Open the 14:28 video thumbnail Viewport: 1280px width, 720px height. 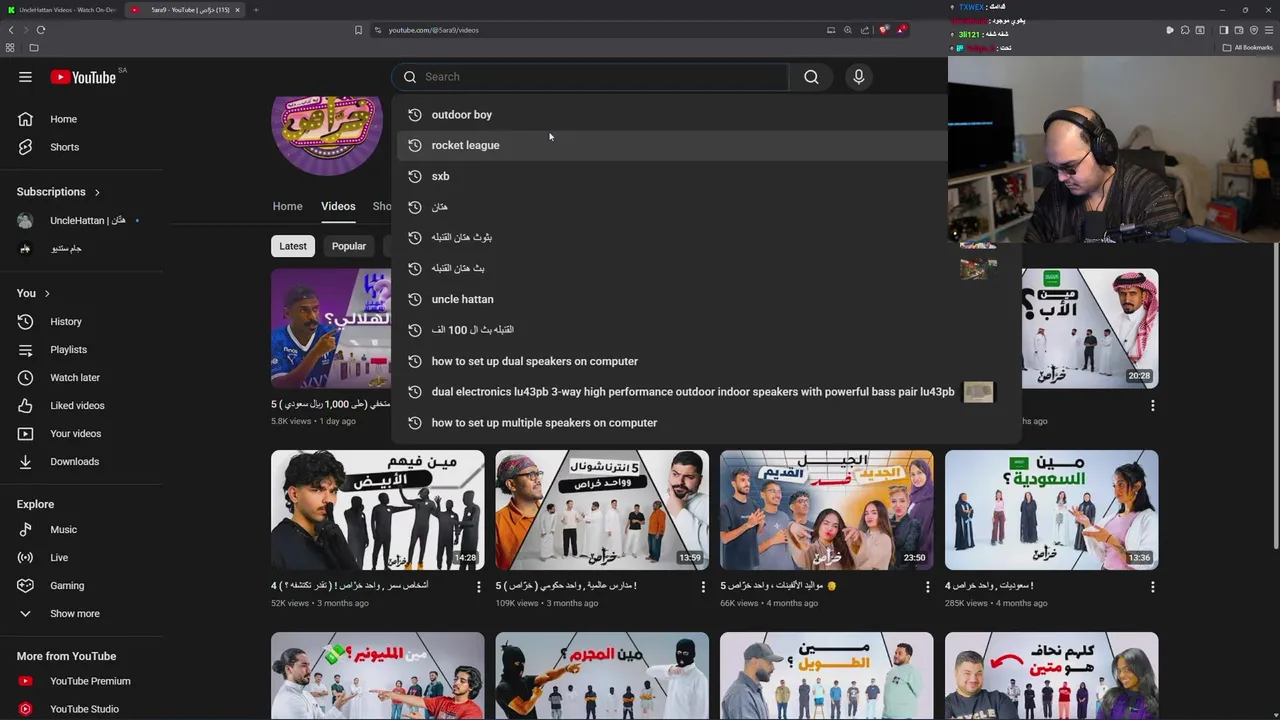coord(377,510)
